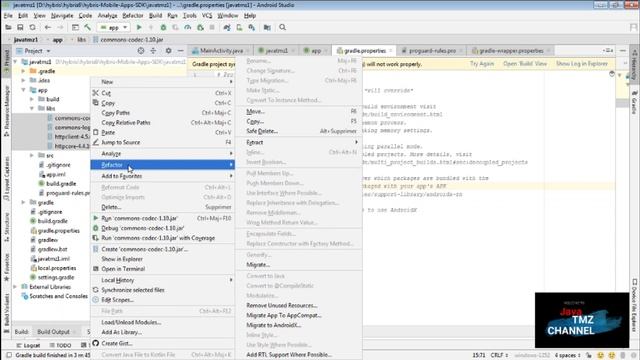Viewport: 640px width, 360px height.
Task: Toggle the TODO tool window button
Action: click(x=60, y=345)
